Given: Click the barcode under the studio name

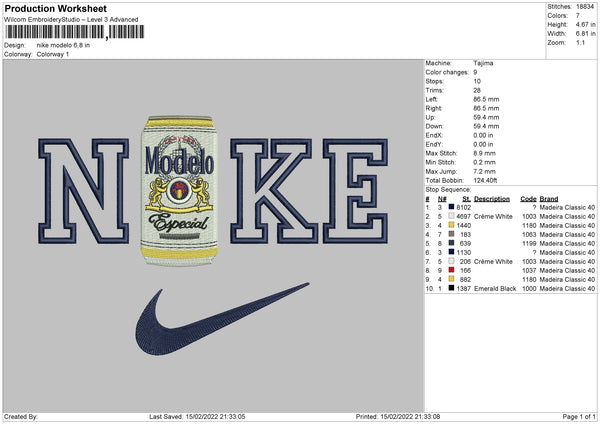Looking at the screenshot, I should tap(74, 32).
